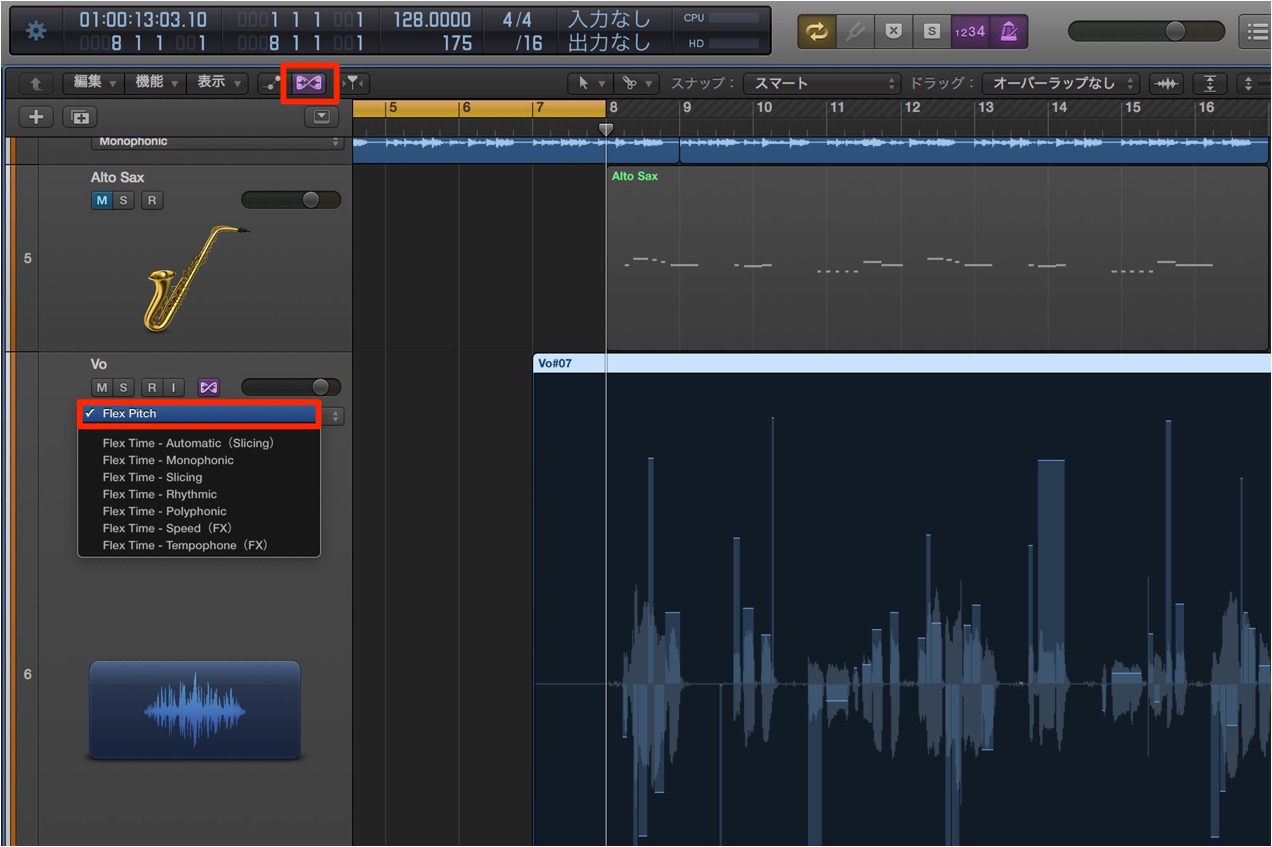1272x847 pixels.
Task: Enable the metronome click button
Action: tap(1008, 31)
